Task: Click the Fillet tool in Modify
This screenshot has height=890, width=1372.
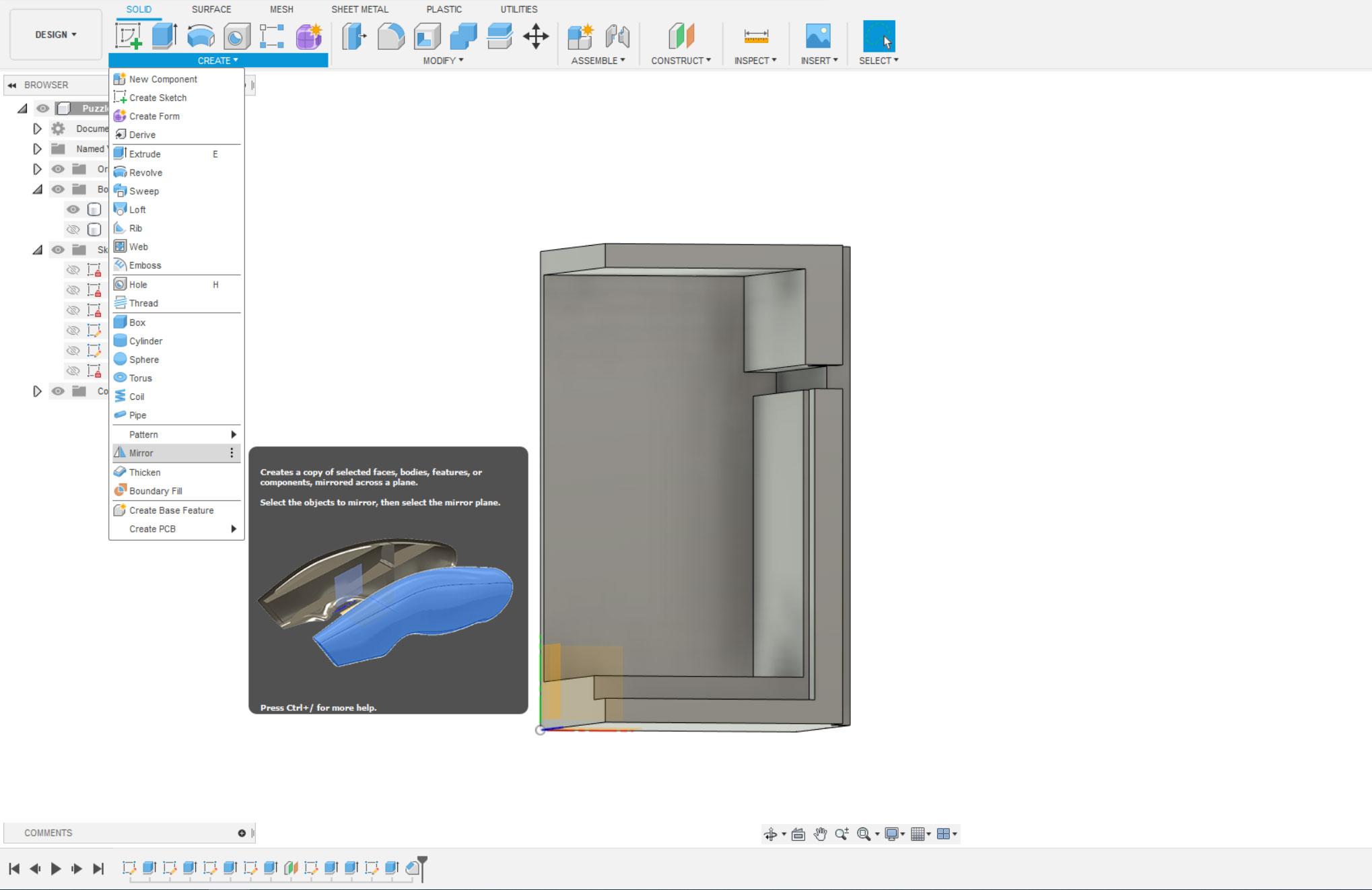Action: pos(390,36)
